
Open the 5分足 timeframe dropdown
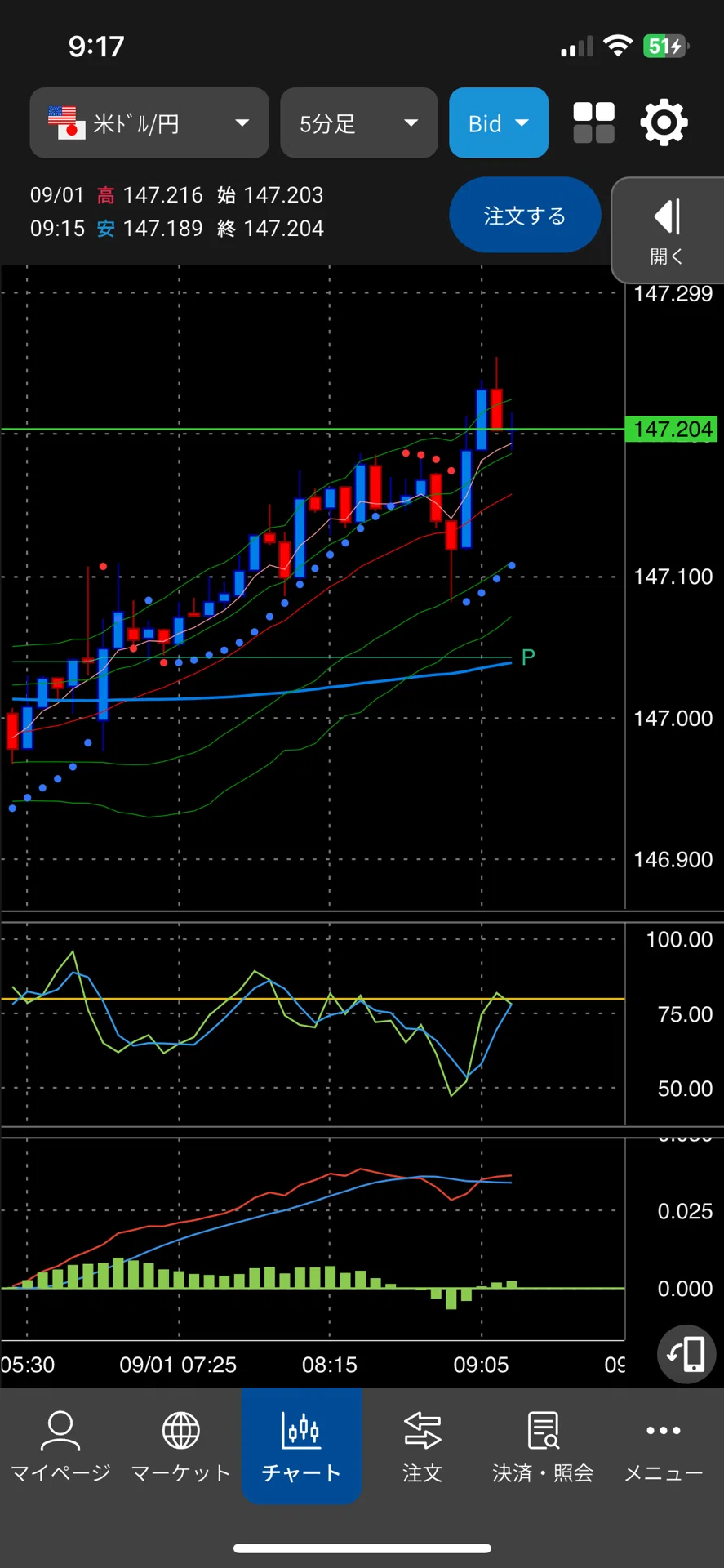(x=359, y=122)
